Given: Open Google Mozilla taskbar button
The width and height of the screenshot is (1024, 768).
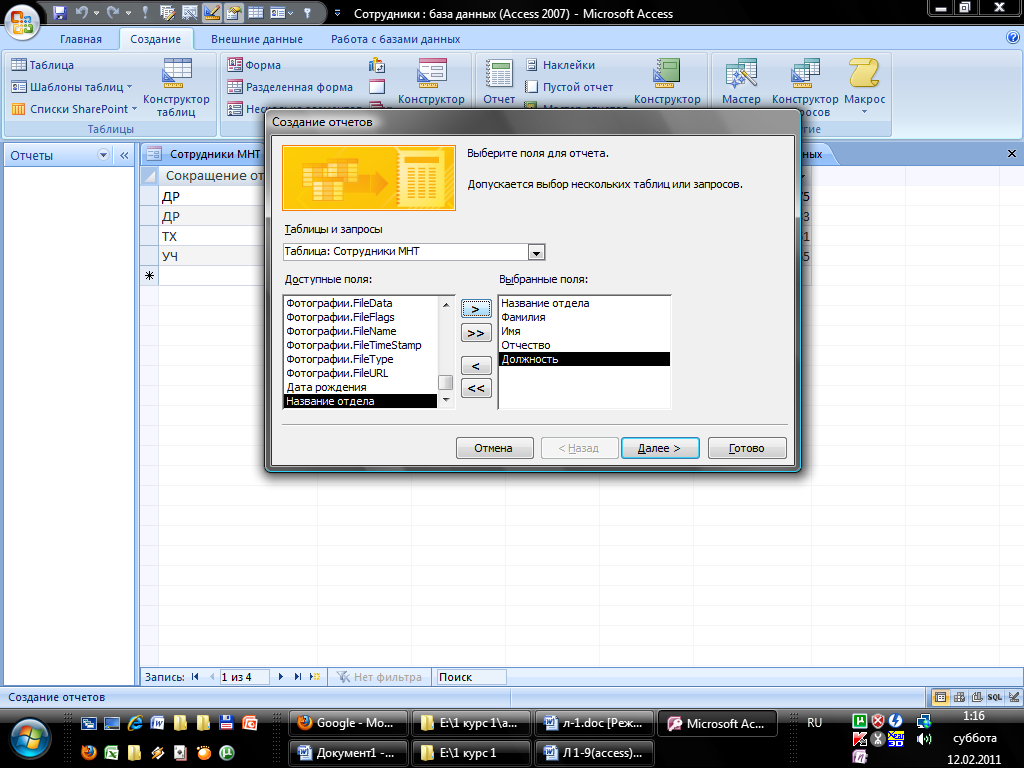Looking at the screenshot, I should coord(348,723).
